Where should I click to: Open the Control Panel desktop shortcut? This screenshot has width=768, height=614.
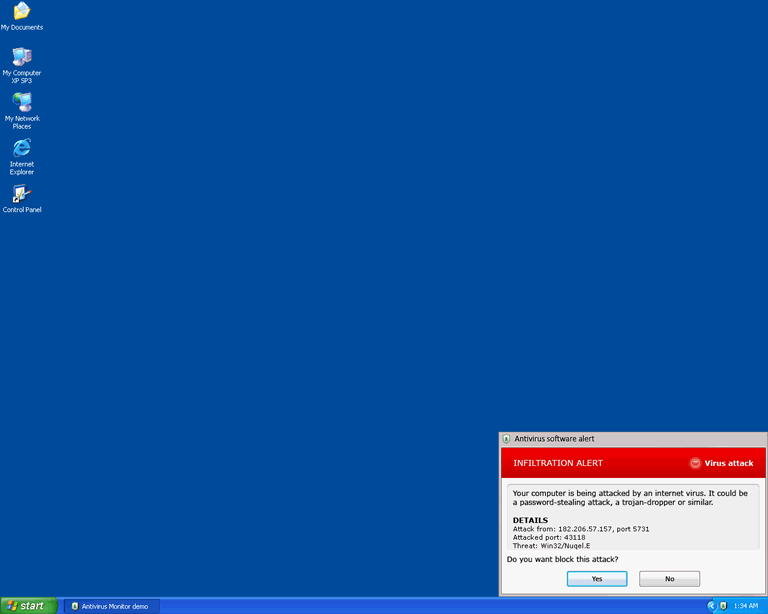(21, 194)
